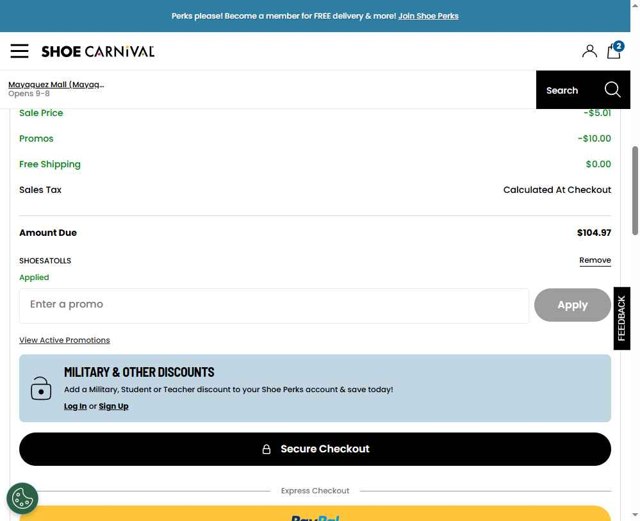Click Log In under Military discounts

(x=75, y=406)
